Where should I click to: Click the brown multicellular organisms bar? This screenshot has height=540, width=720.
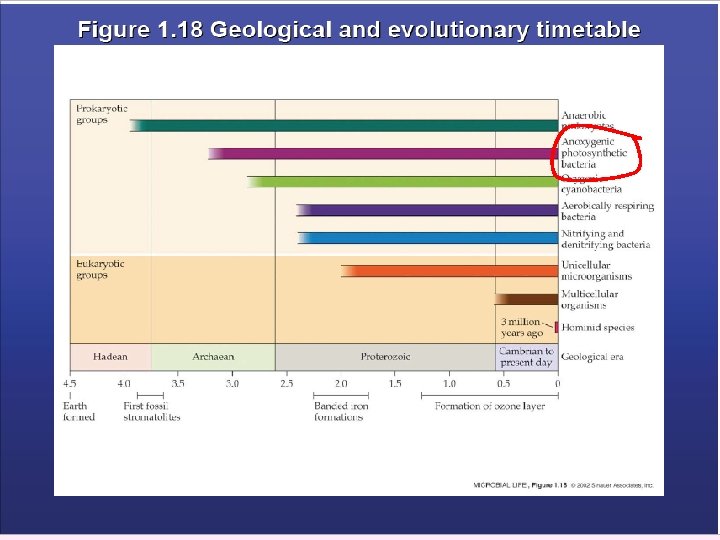(527, 299)
